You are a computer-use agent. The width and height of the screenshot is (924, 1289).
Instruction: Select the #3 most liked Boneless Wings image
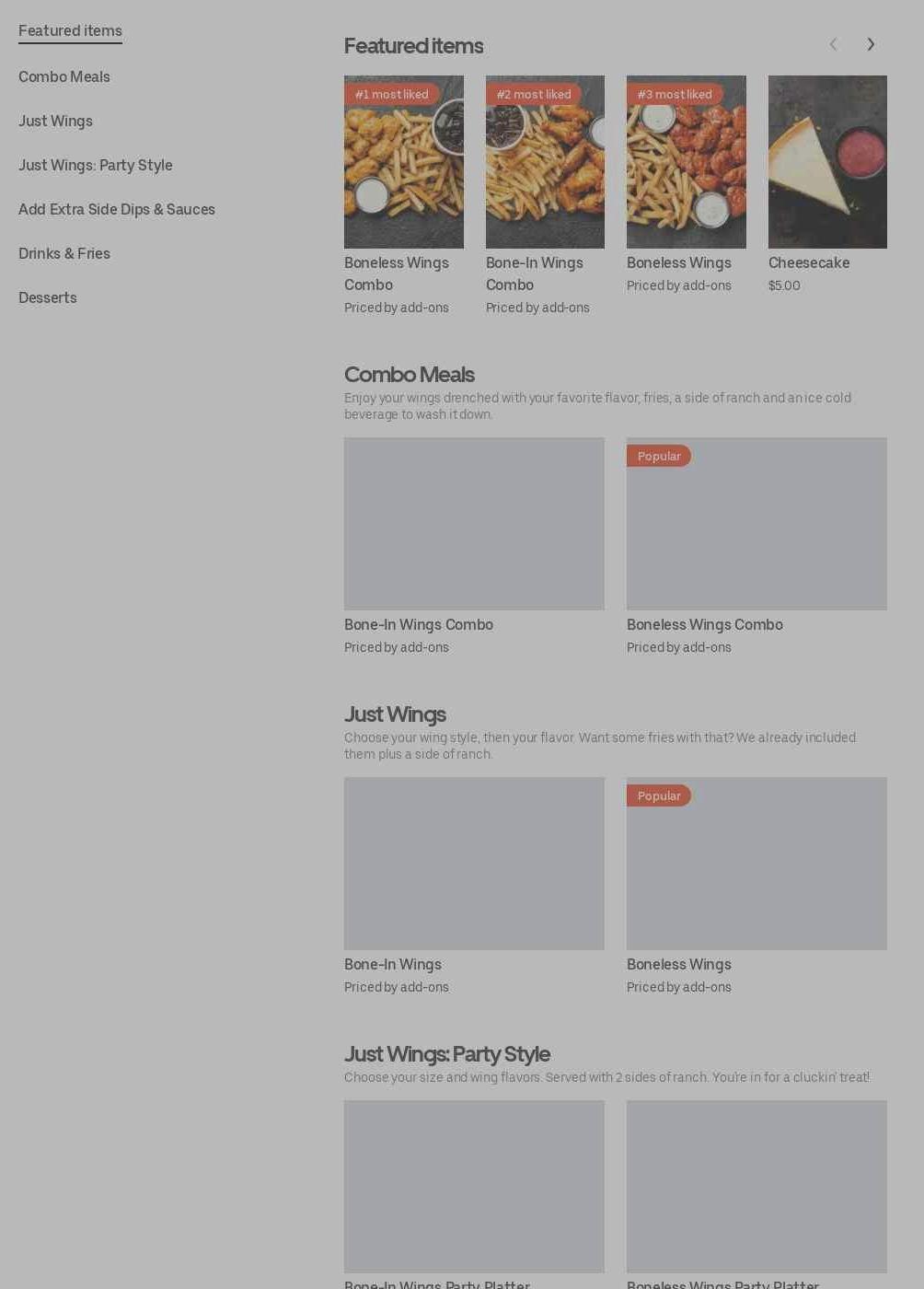(687, 162)
